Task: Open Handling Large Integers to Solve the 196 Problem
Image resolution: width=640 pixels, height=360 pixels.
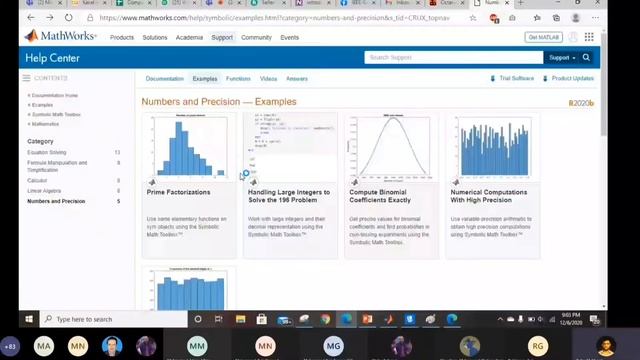Action: (289, 196)
